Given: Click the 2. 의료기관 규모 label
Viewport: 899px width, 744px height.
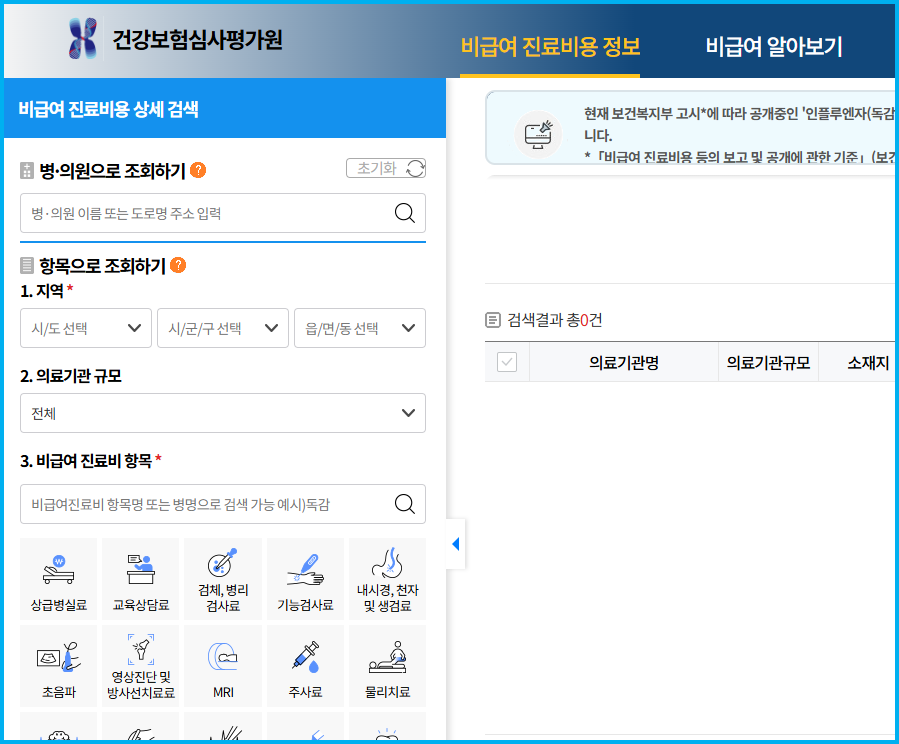Looking at the screenshot, I should (71, 376).
